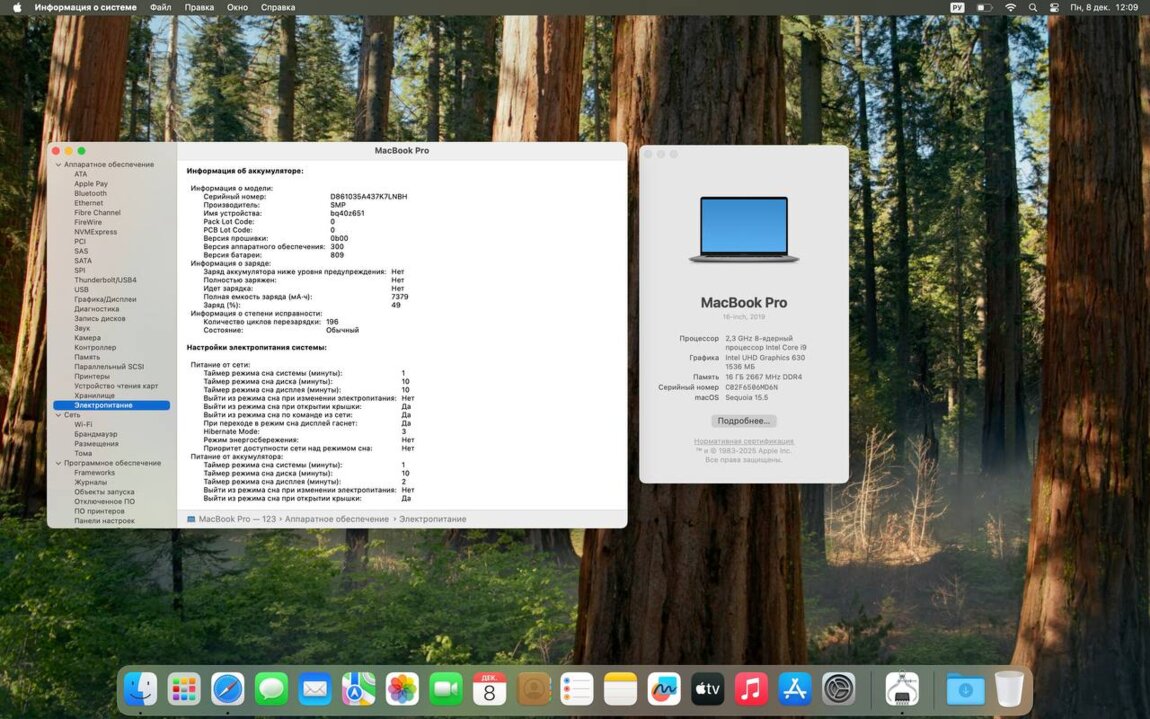Open the Wi-Fi status menu bar icon
The image size is (1150, 719).
(1010, 7)
